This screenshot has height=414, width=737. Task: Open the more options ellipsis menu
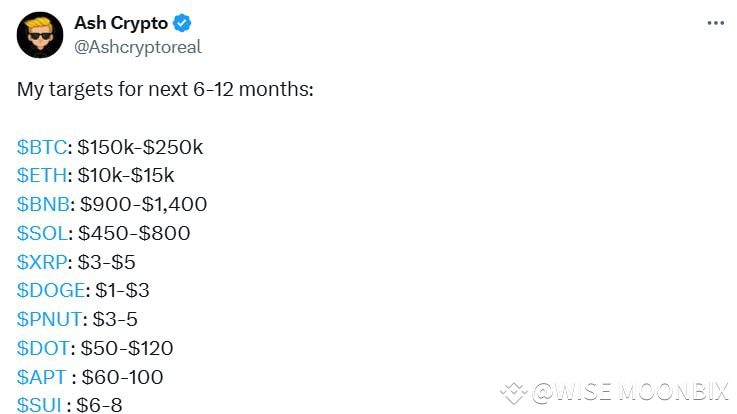(715, 24)
